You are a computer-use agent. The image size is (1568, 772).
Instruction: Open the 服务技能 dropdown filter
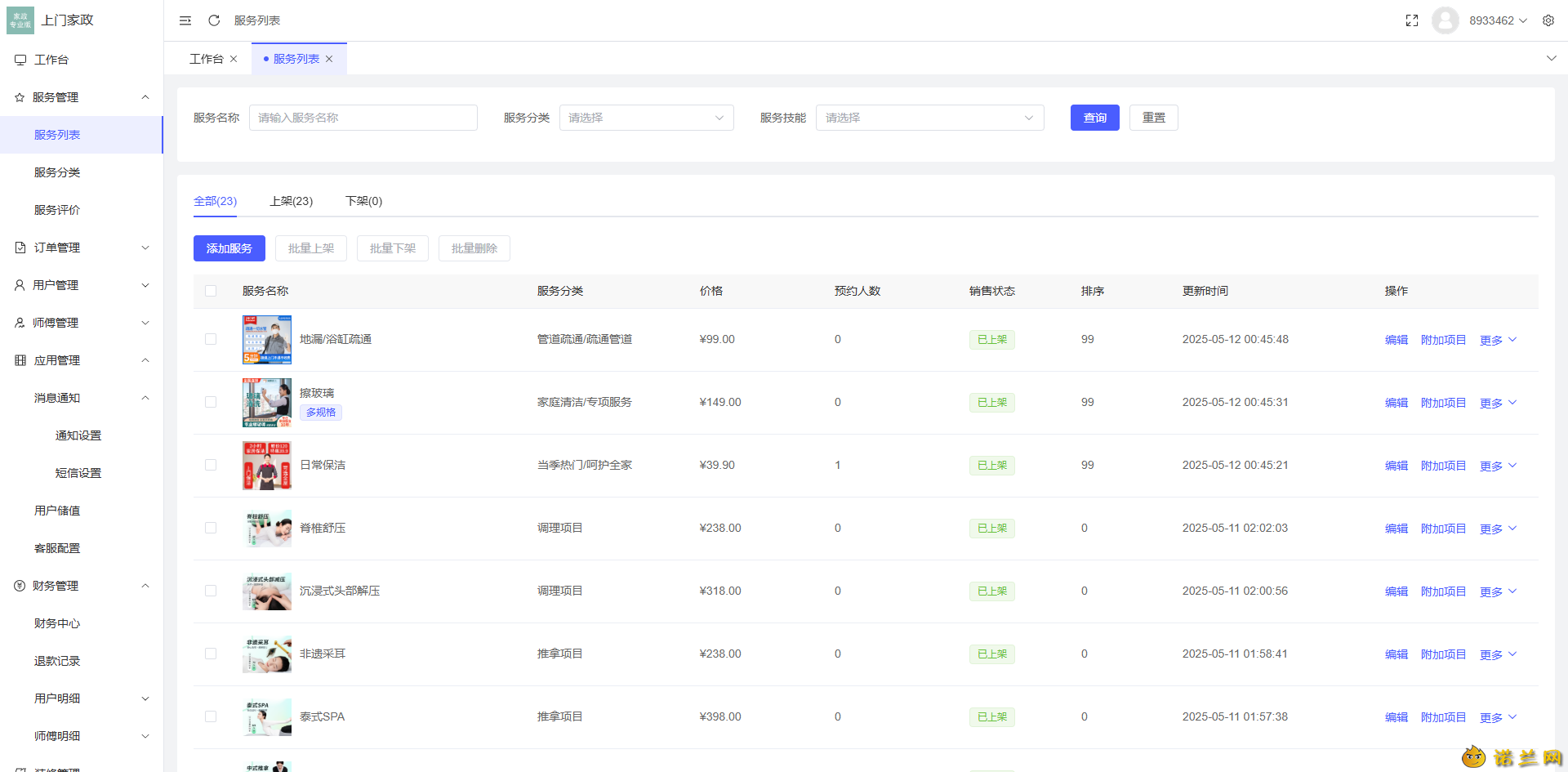pos(930,118)
